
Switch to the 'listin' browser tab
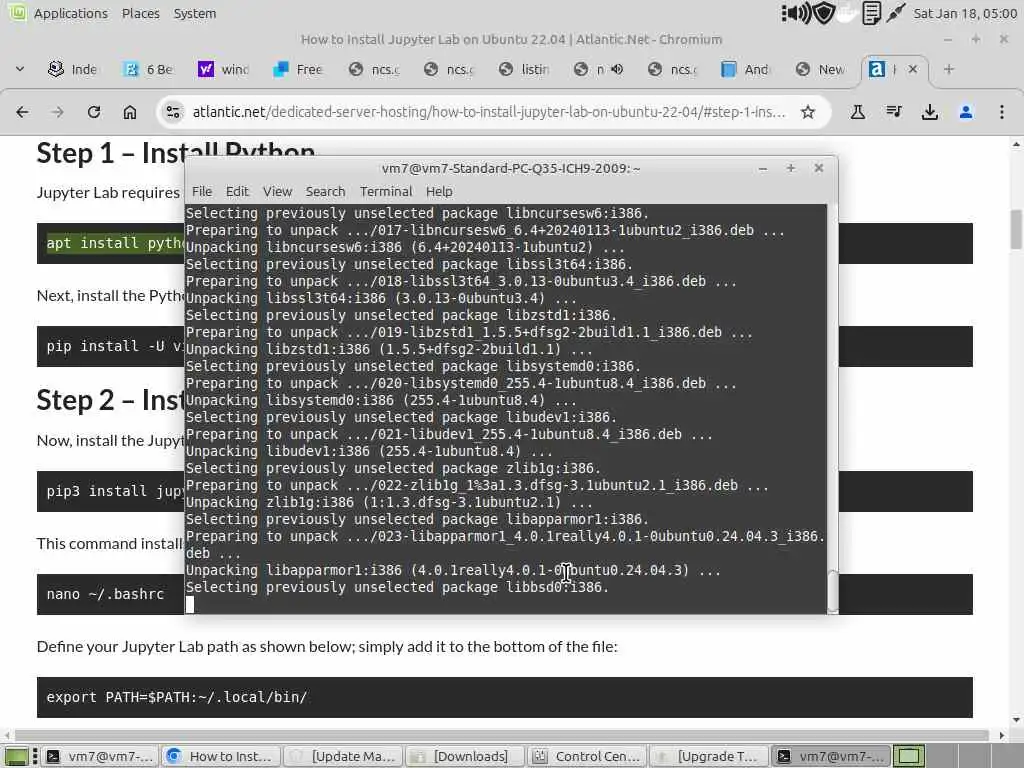[524, 69]
